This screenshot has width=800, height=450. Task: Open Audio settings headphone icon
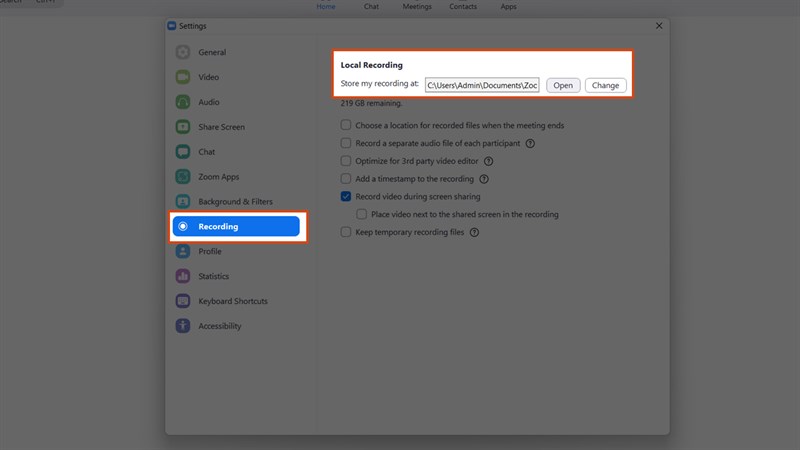[183, 102]
